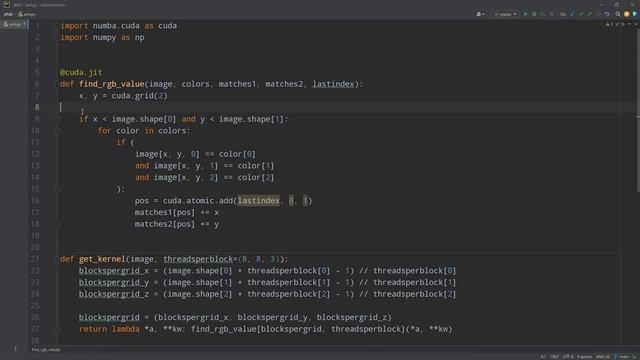Click the project name breadcrumb in the navigation bar
This screenshot has width=640, height=360.
coord(8,14)
